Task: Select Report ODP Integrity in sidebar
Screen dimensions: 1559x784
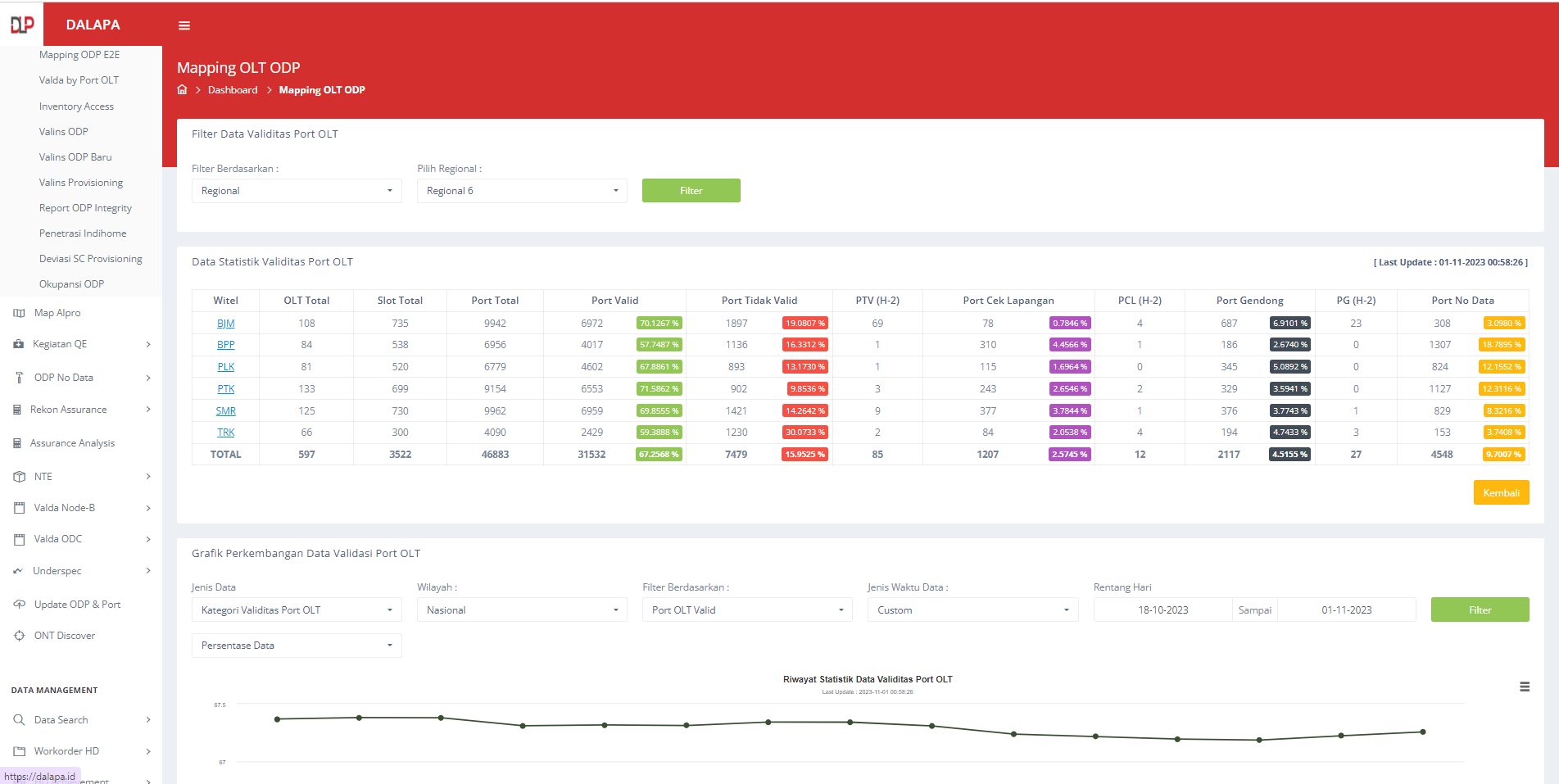Action: [x=85, y=208]
